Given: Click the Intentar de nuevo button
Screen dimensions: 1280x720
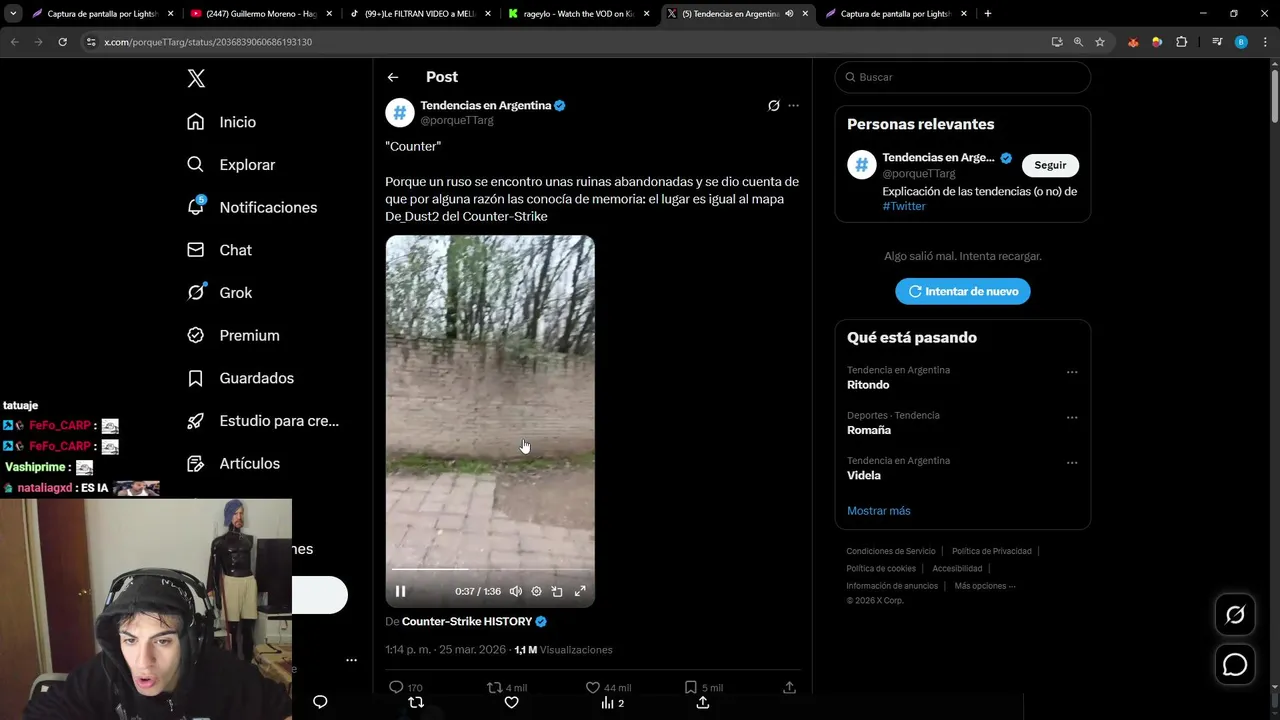Looking at the screenshot, I should pyautogui.click(x=963, y=291).
